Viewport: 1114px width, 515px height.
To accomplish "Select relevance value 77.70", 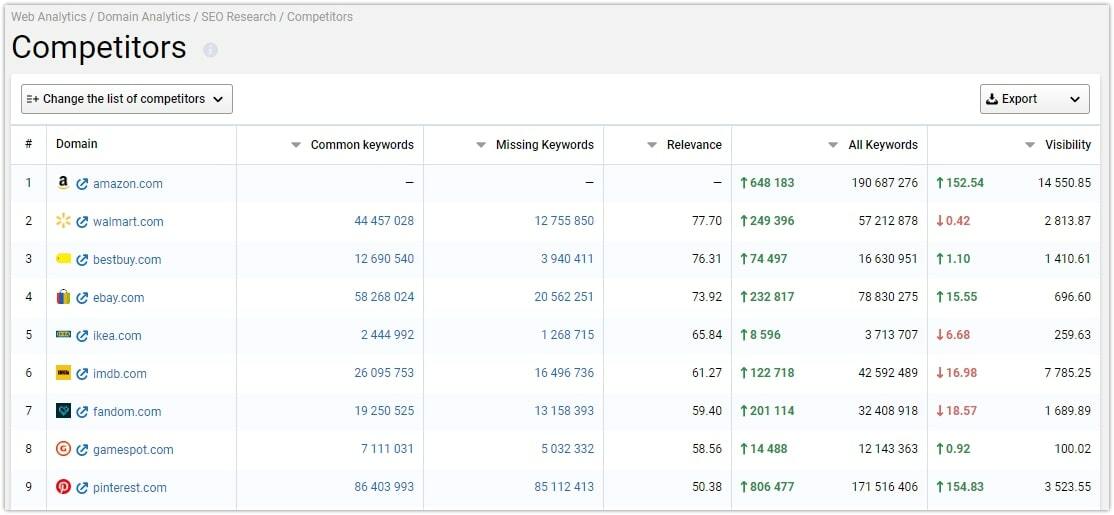I will point(707,221).
